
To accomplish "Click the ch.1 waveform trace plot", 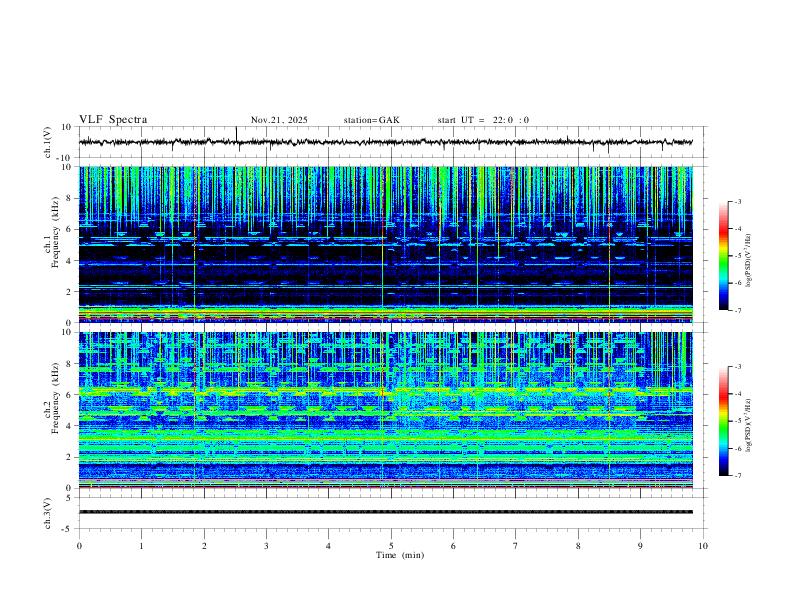I will click(385, 142).
